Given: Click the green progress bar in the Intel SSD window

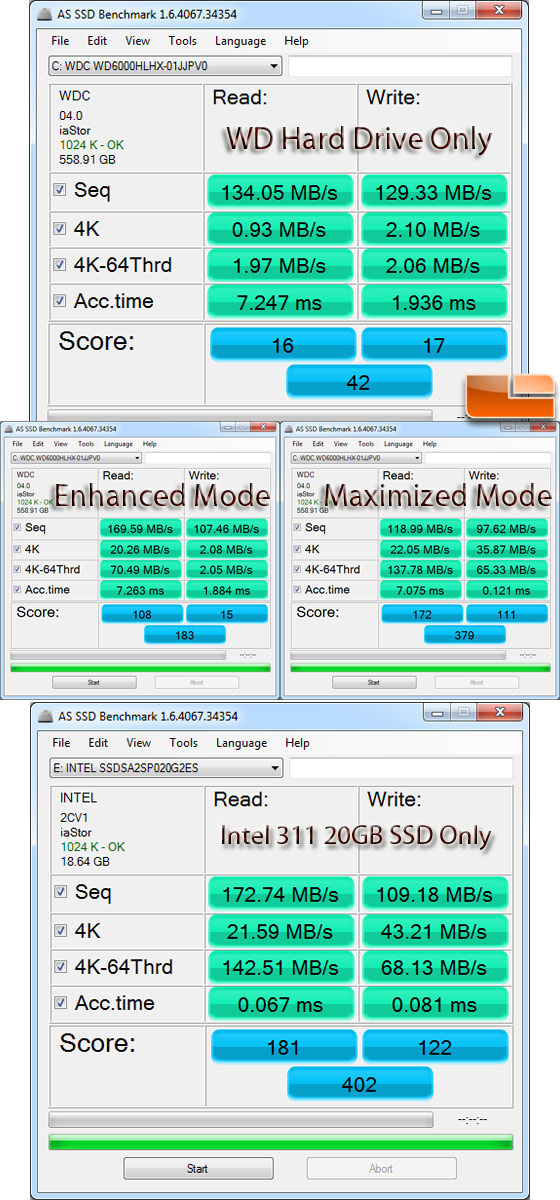Looking at the screenshot, I should click(x=281, y=1141).
